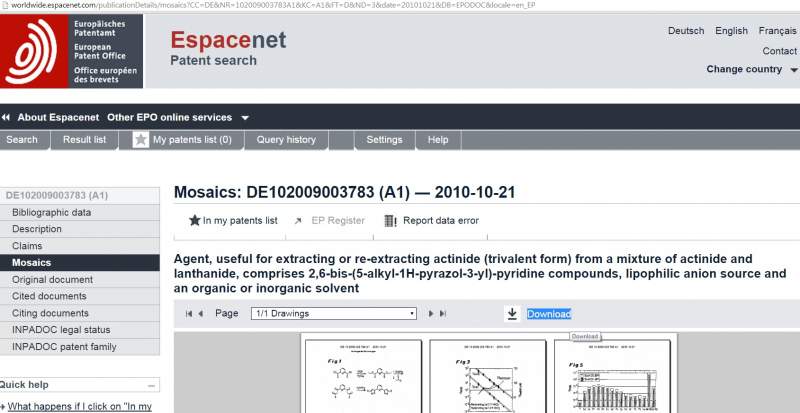Open the Search tab
This screenshot has width=800, height=413.
click(x=22, y=139)
